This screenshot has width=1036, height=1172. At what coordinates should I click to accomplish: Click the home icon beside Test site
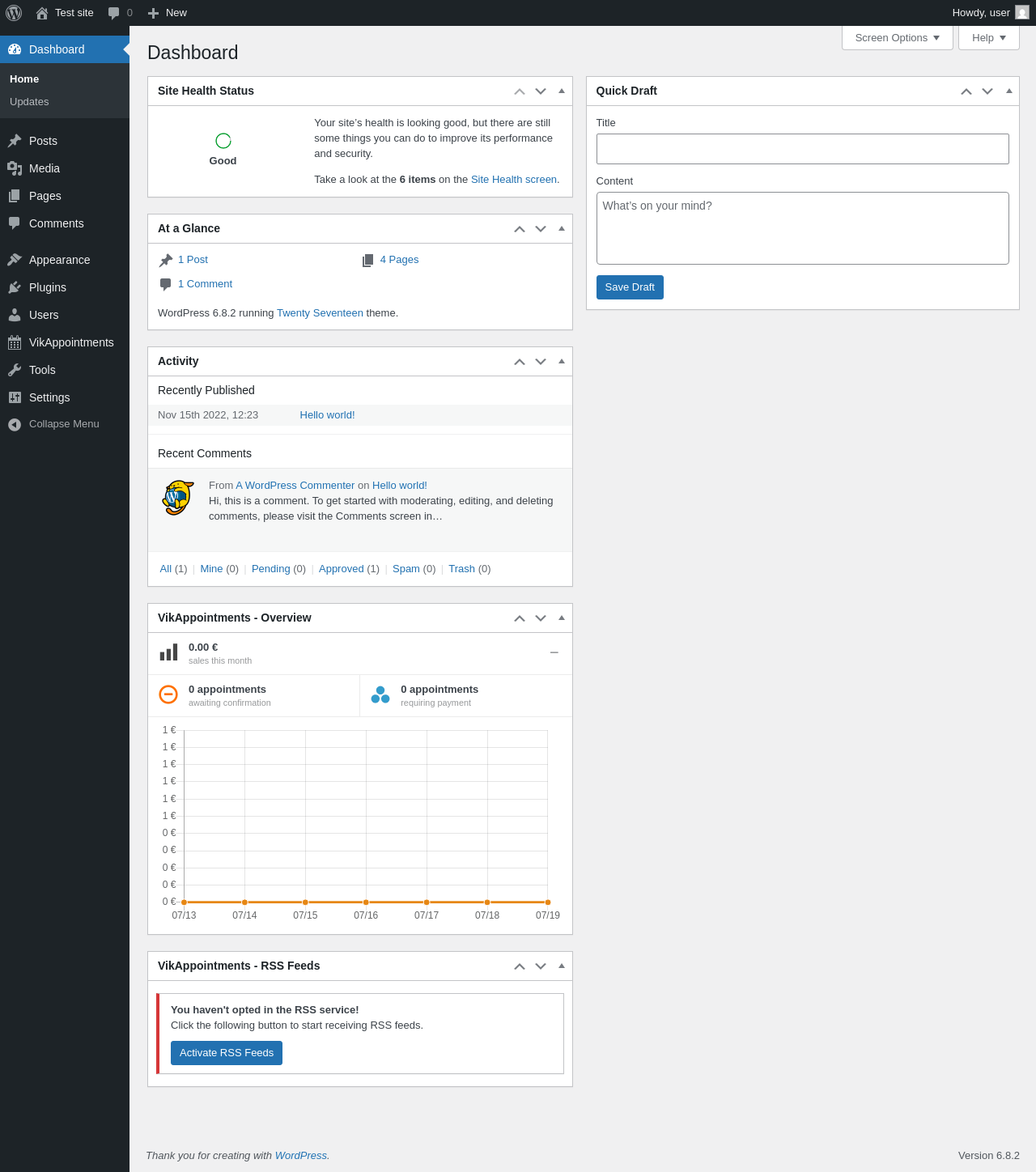click(42, 13)
